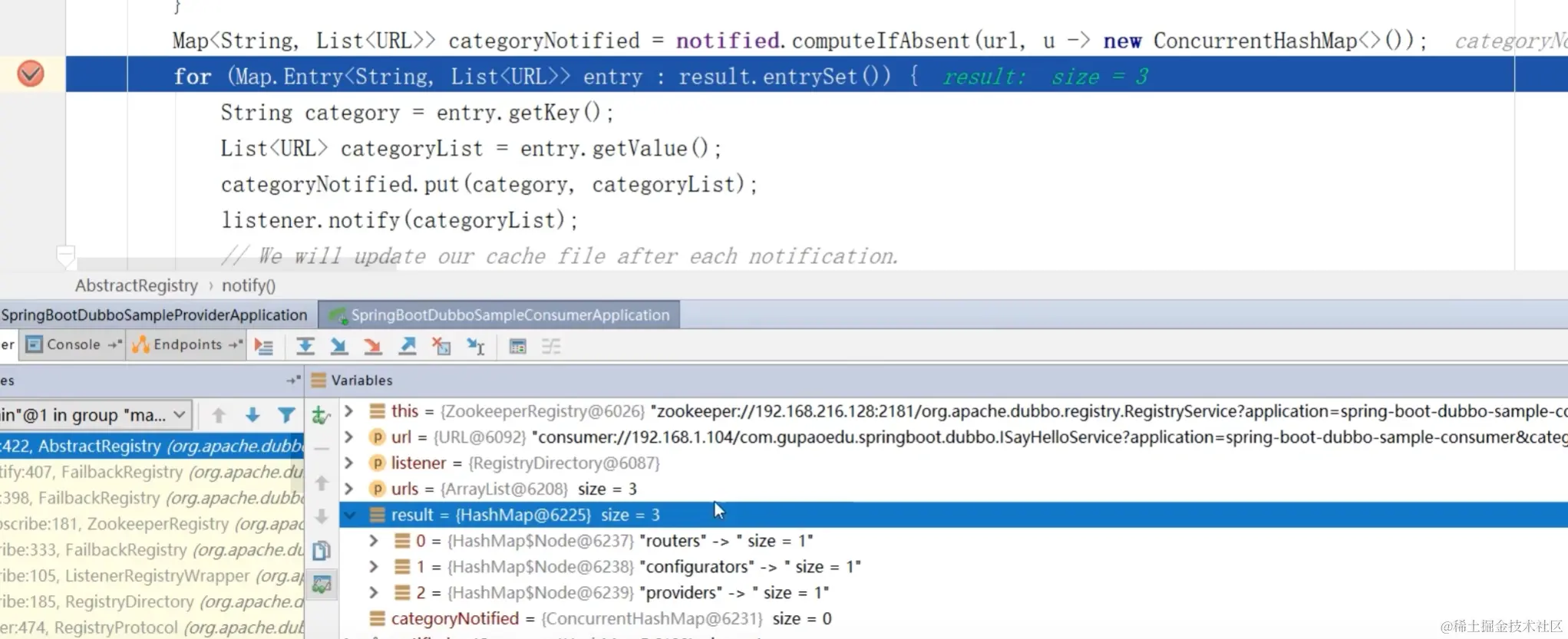Viewport: 1568px width, 639px height.
Task: Click the pin icon beside the Console tab
Action: pyautogui.click(x=114, y=345)
